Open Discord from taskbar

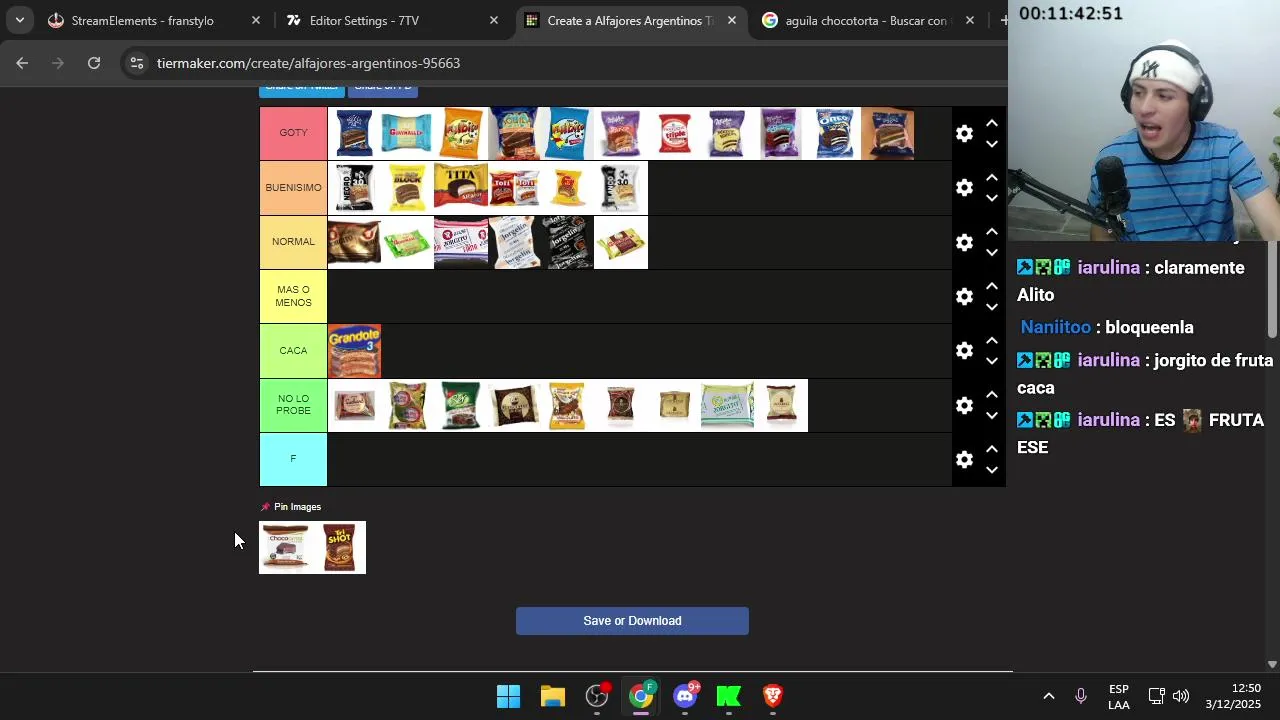(685, 696)
